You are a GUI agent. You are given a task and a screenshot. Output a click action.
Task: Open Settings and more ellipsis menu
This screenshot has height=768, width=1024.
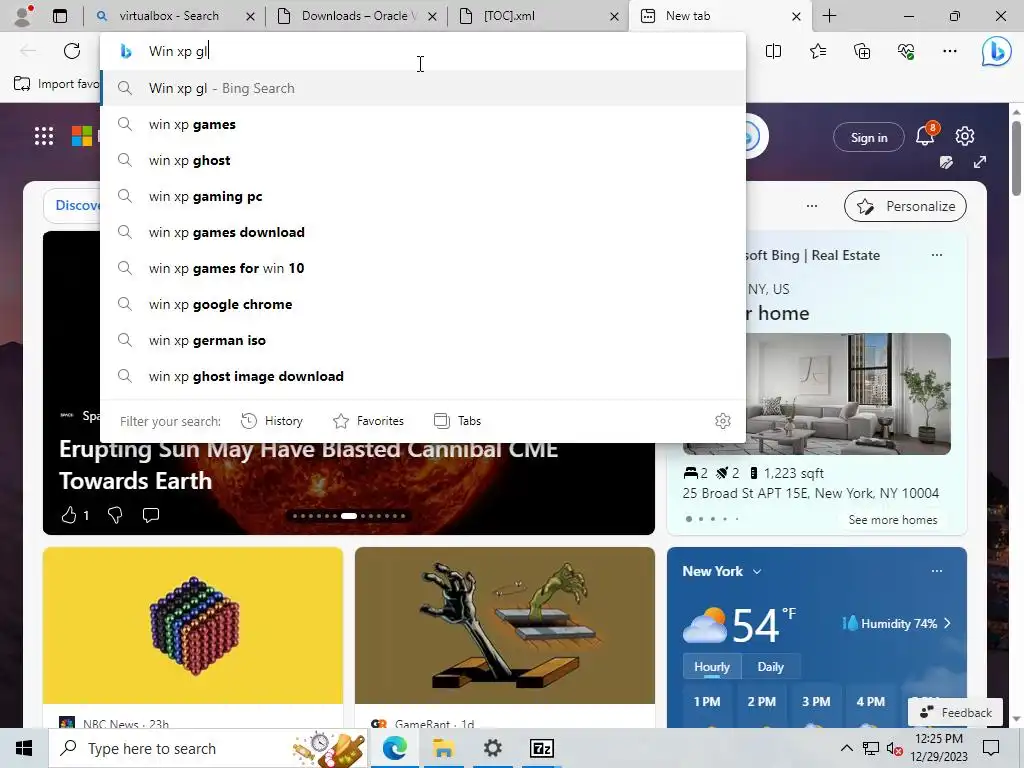click(x=950, y=51)
